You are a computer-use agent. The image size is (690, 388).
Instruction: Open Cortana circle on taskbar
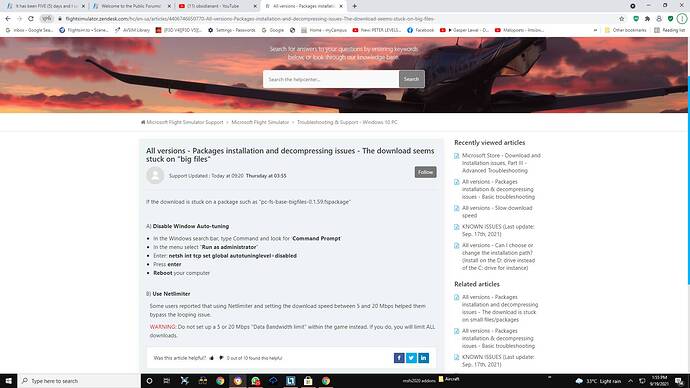coord(149,381)
